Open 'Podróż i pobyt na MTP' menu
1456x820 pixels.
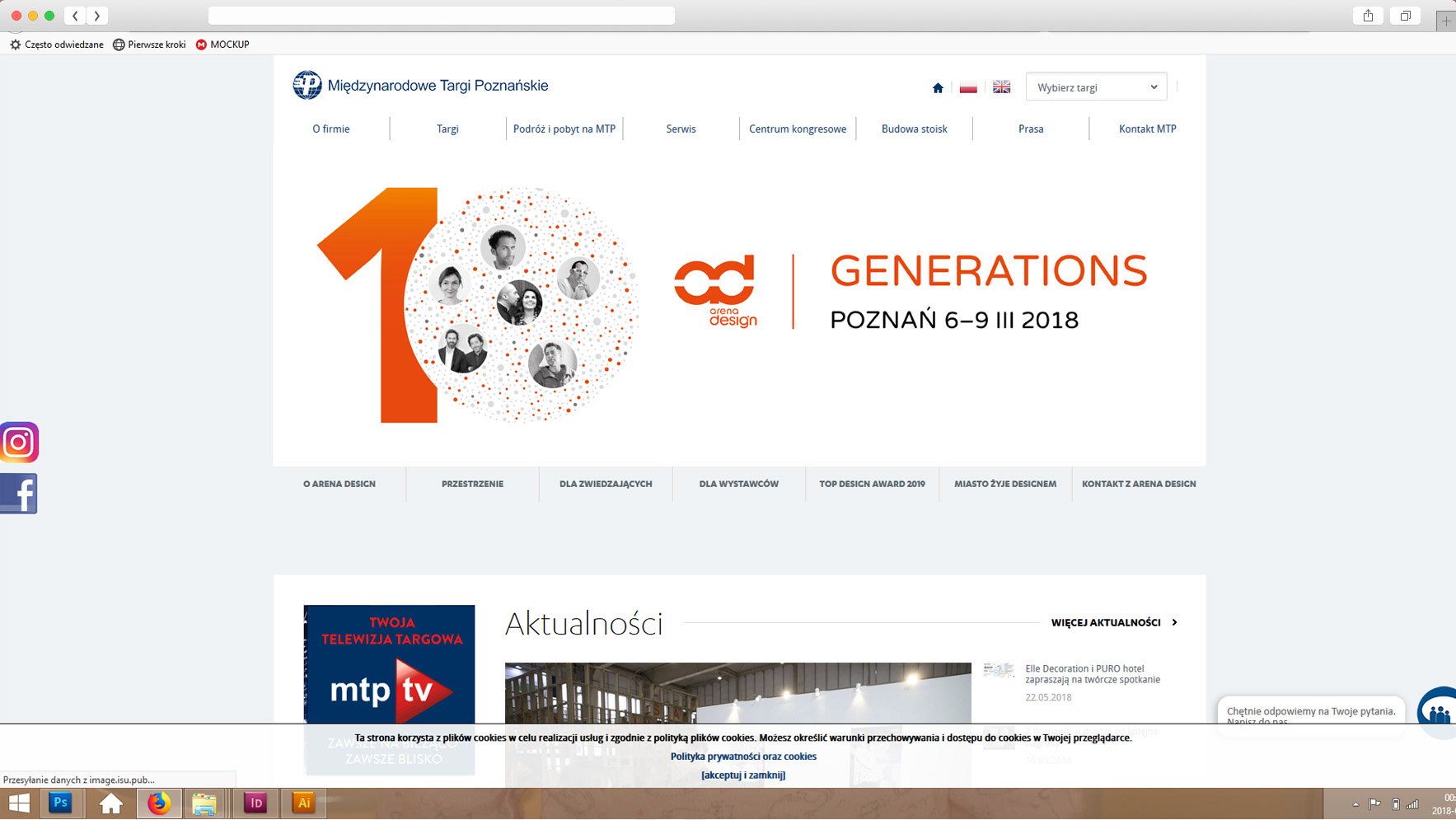click(564, 129)
